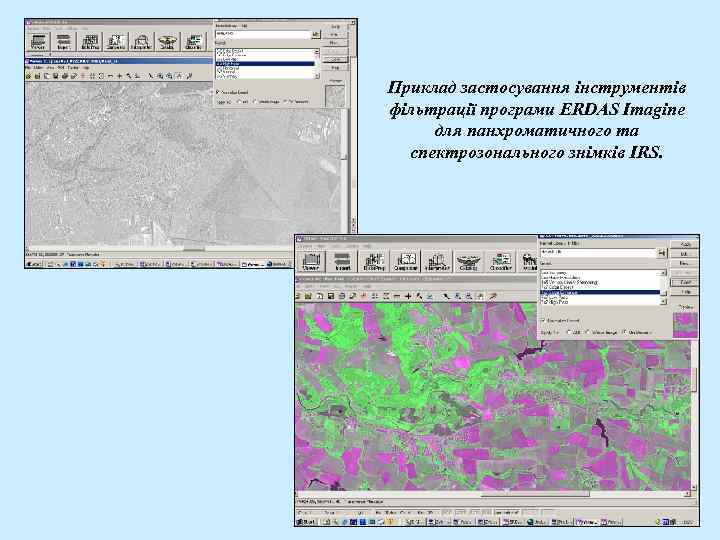Select Whole Image radio in color window dialog
The width and height of the screenshot is (720, 540).
click(x=587, y=332)
